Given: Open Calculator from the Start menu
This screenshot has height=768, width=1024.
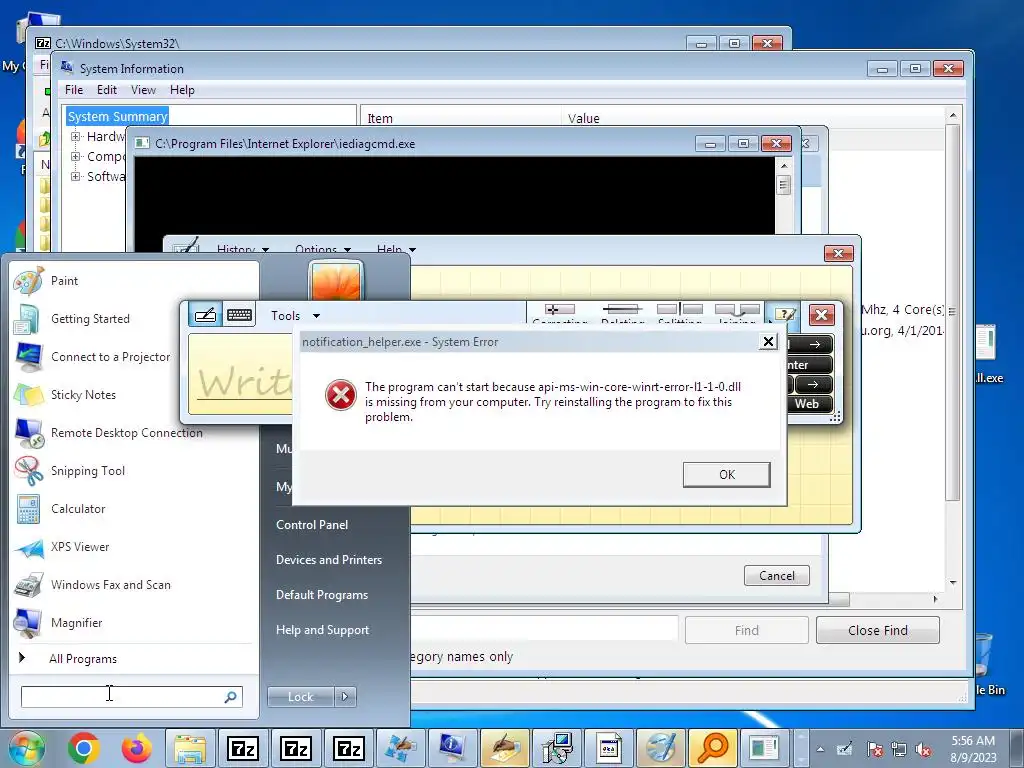Looking at the screenshot, I should (x=78, y=509).
